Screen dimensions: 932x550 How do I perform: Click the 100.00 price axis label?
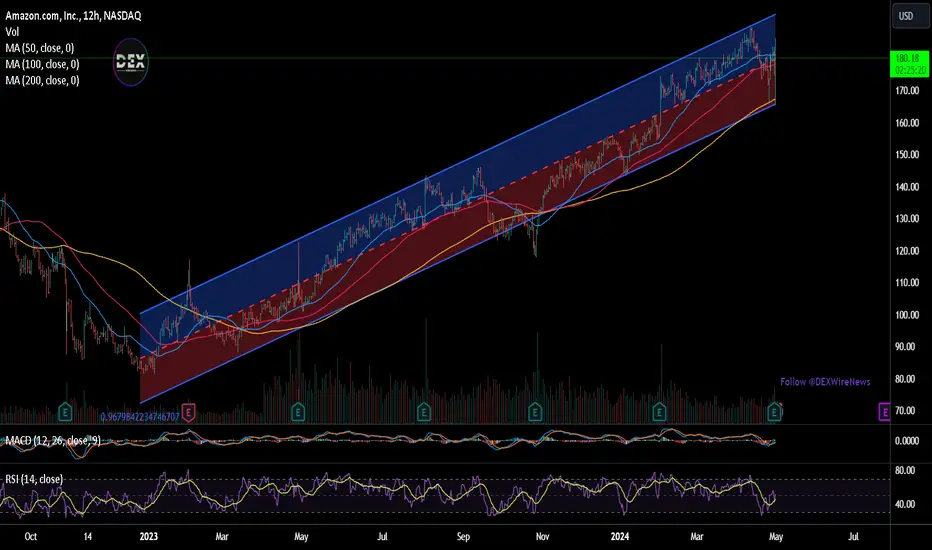907,315
